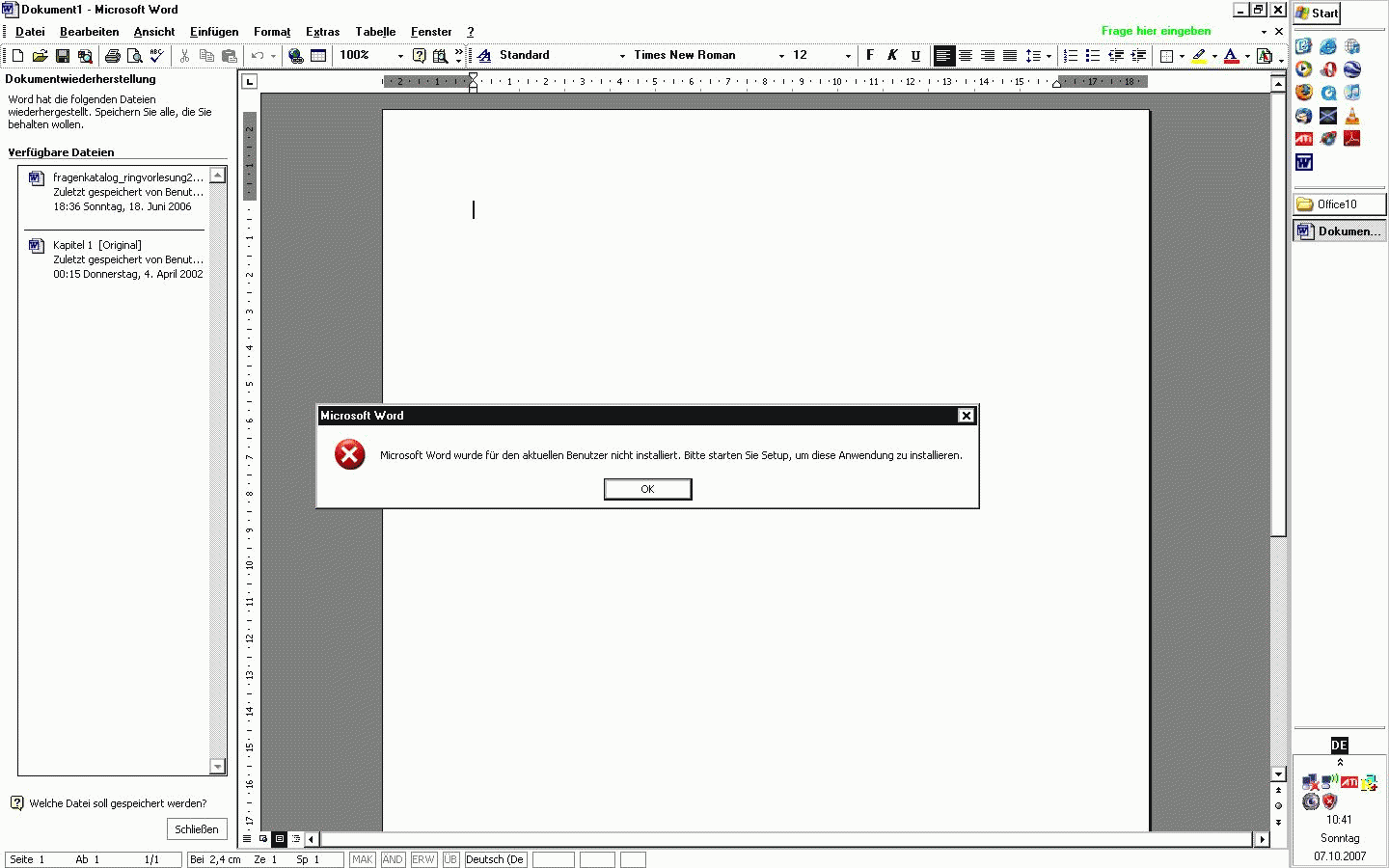Open the font color dropdown arrow
1389x868 pixels.
(x=1247, y=56)
